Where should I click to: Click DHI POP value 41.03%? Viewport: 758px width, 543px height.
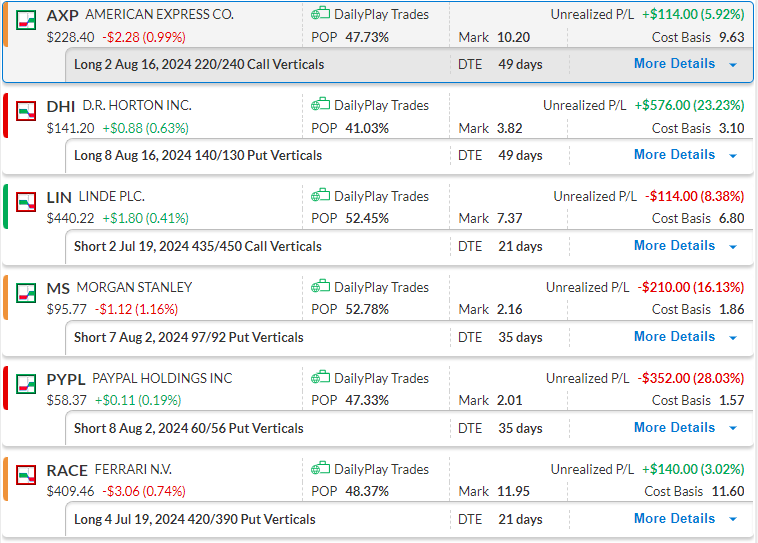(367, 128)
